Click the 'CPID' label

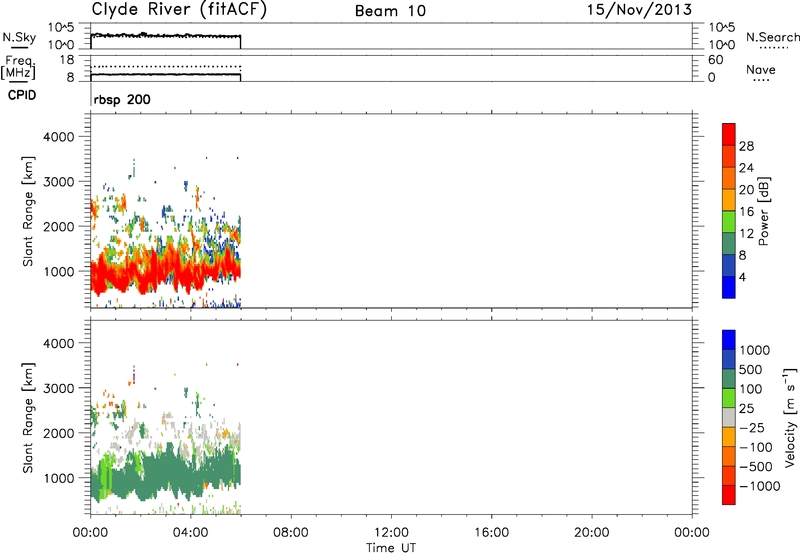tap(22, 95)
